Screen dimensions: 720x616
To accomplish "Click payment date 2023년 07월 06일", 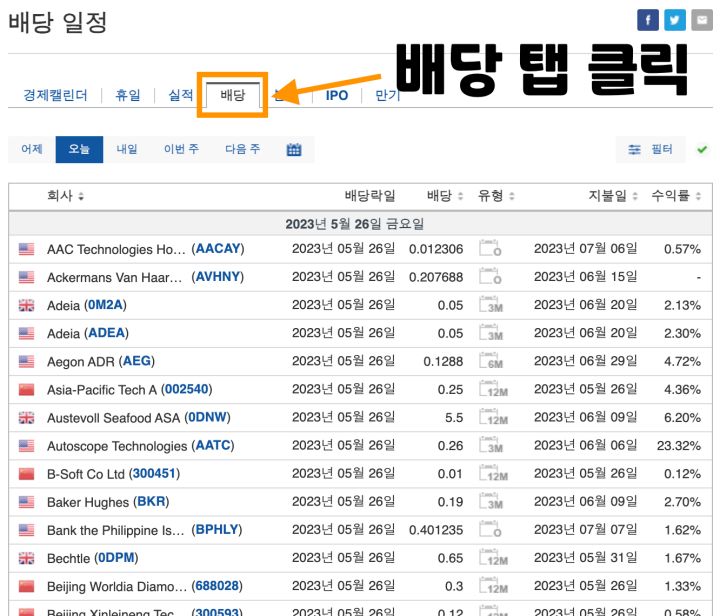I will pos(585,249).
